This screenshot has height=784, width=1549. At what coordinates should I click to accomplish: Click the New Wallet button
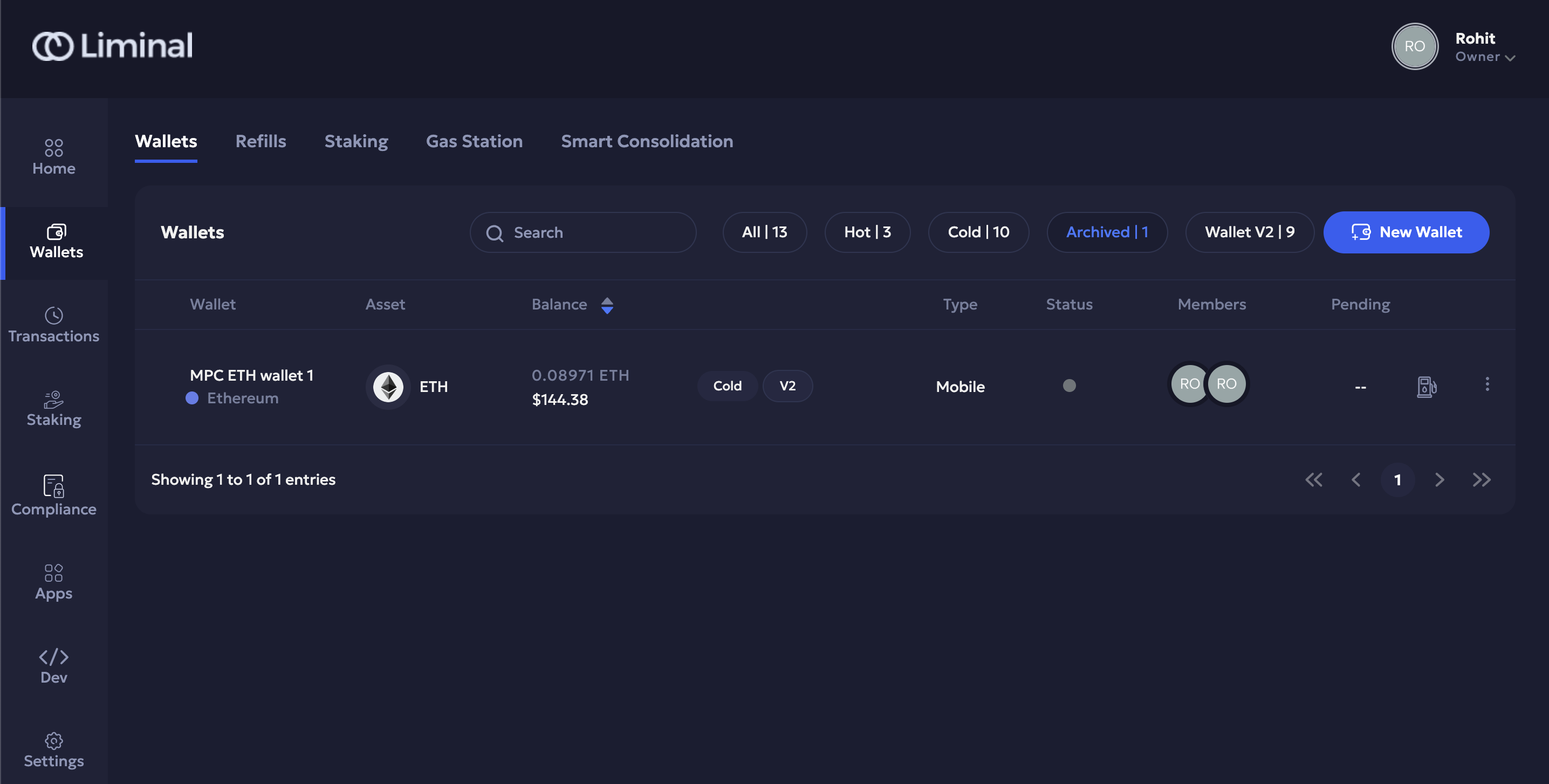(1406, 232)
